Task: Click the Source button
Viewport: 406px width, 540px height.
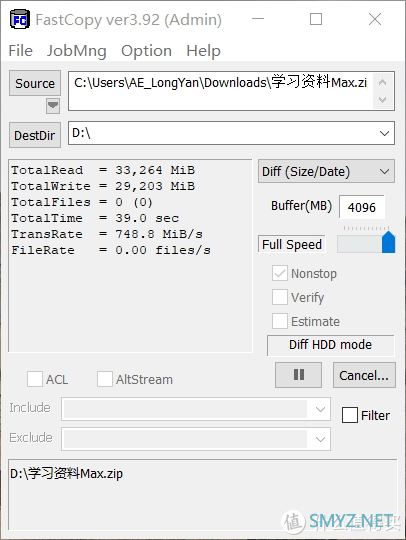Action: click(35, 83)
